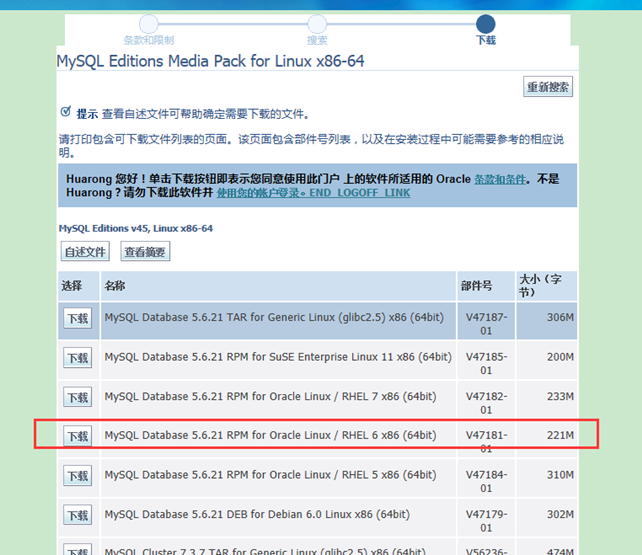This screenshot has width=642, height=555.
Task: Click the 重新搜索 button
Action: click(548, 87)
